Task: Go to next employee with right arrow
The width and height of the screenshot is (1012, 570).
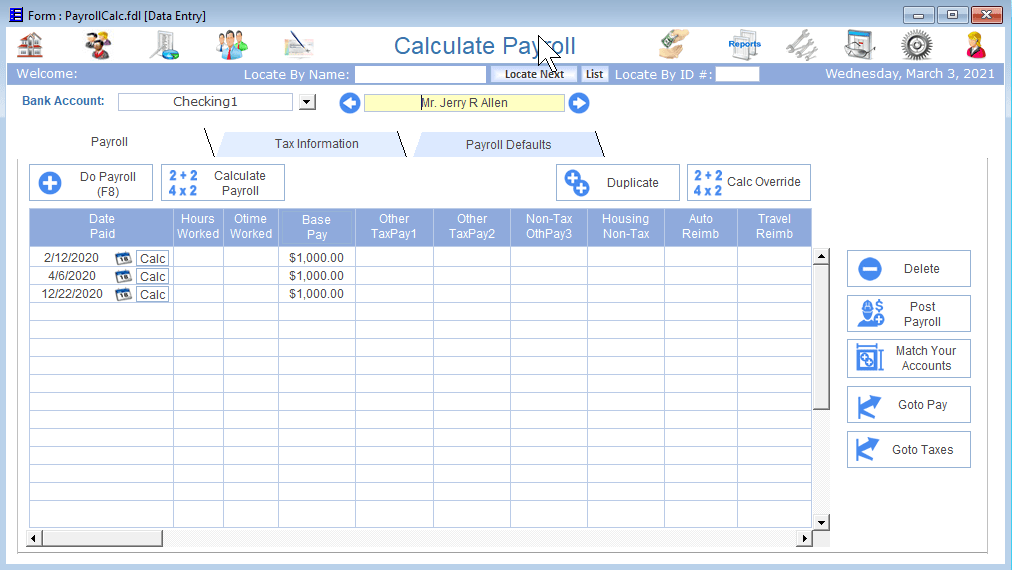Action: [x=579, y=103]
